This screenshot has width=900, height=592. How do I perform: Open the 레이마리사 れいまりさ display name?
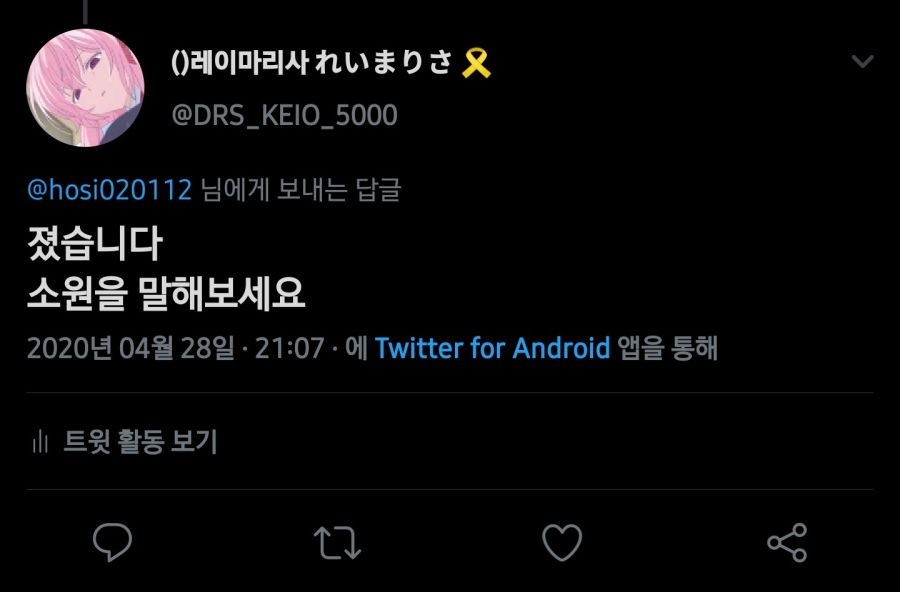312,63
